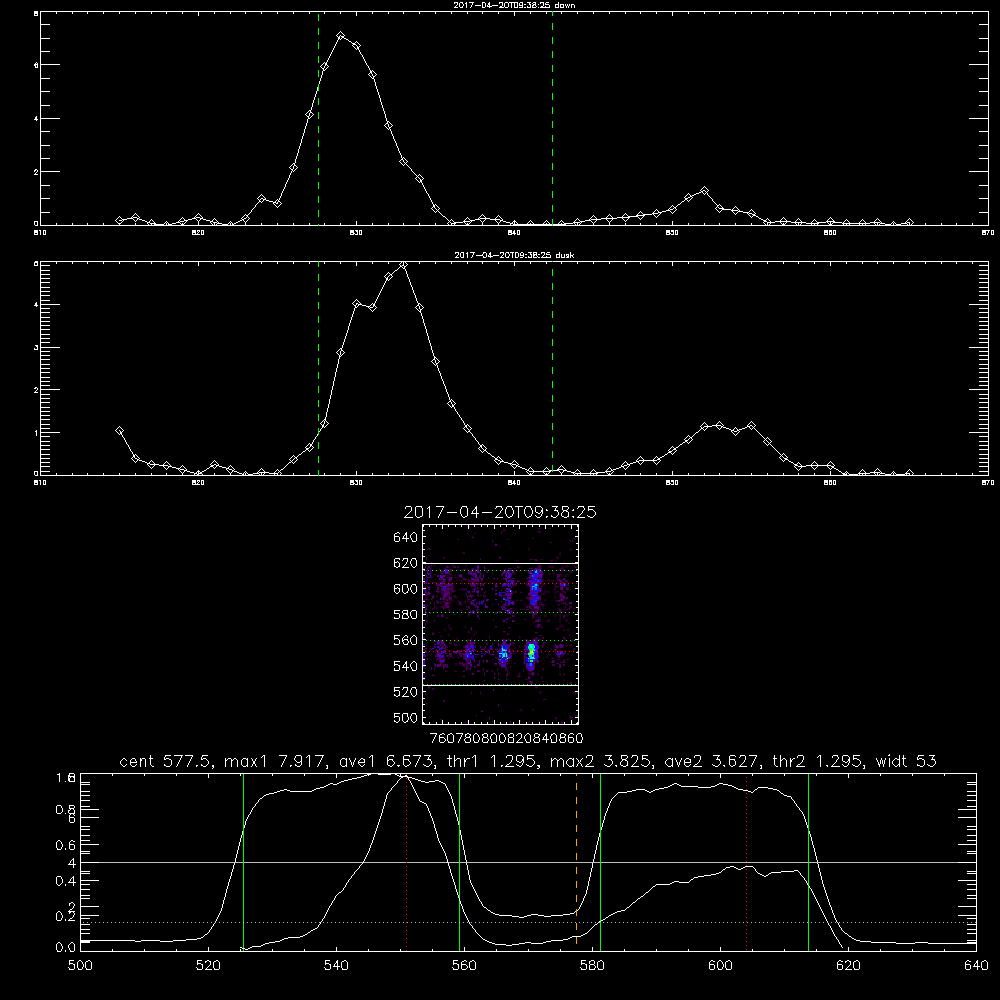Click '560' on the spectral image y-axis
The image size is (1000, 1000).
405,640
